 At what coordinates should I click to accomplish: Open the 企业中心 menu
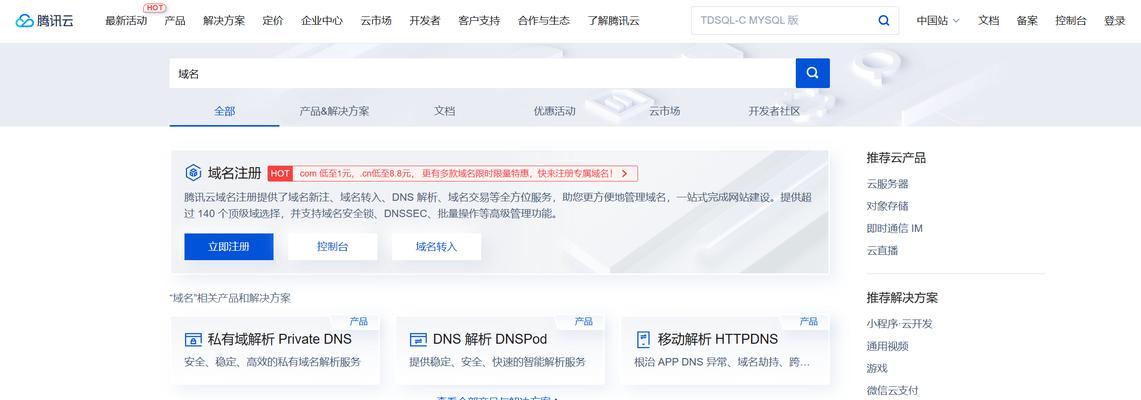[x=322, y=20]
